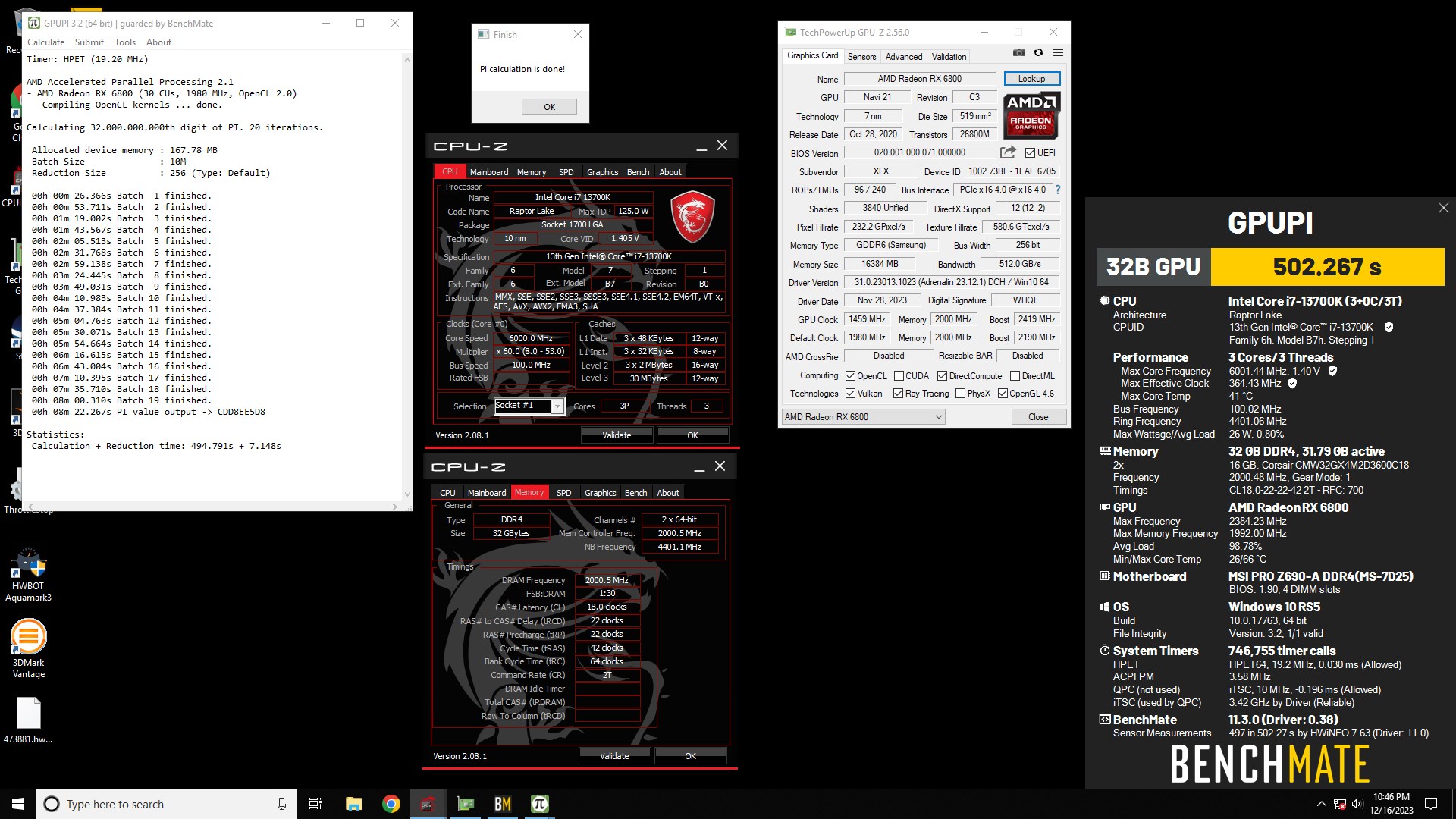1456x819 pixels.
Task: Toggle the DirectCompute checkbox
Action: [942, 376]
